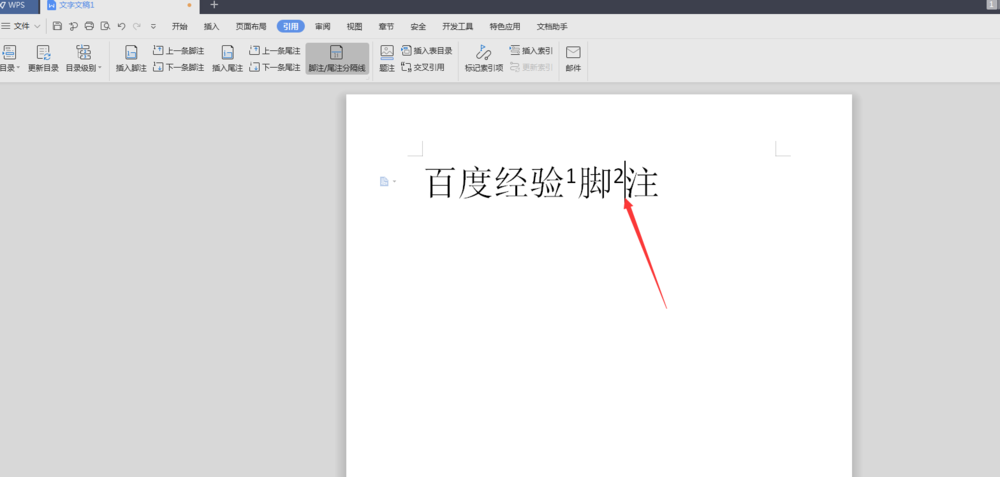1000x477 pixels.
Task: Add a new document tab with plus
Action: [214, 5]
